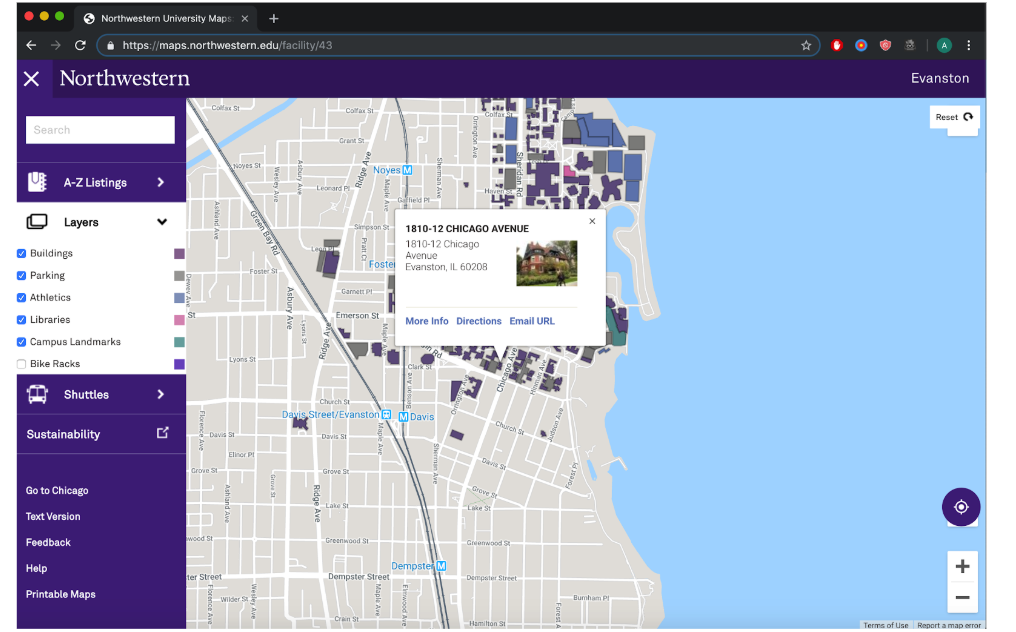Image resolution: width=1016 pixels, height=632 pixels.
Task: Uncheck the Libraries layer
Action: [21, 320]
